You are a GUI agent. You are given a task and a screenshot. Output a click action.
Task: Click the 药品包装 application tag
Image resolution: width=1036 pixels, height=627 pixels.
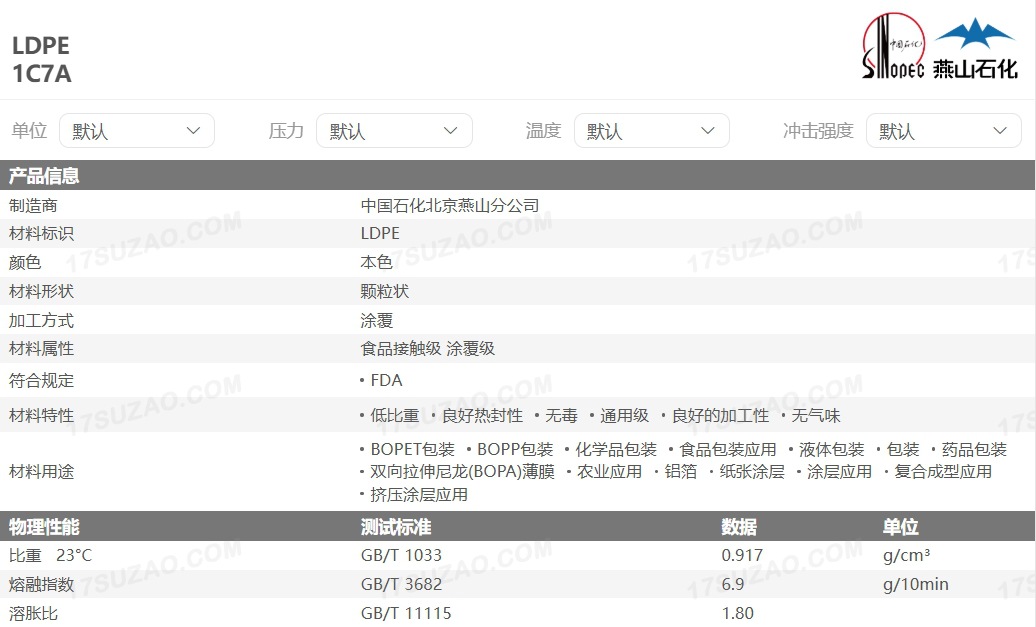[x=974, y=449]
